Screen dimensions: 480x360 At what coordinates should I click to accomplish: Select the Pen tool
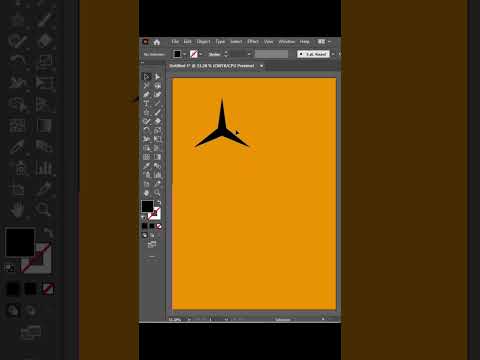point(147,95)
